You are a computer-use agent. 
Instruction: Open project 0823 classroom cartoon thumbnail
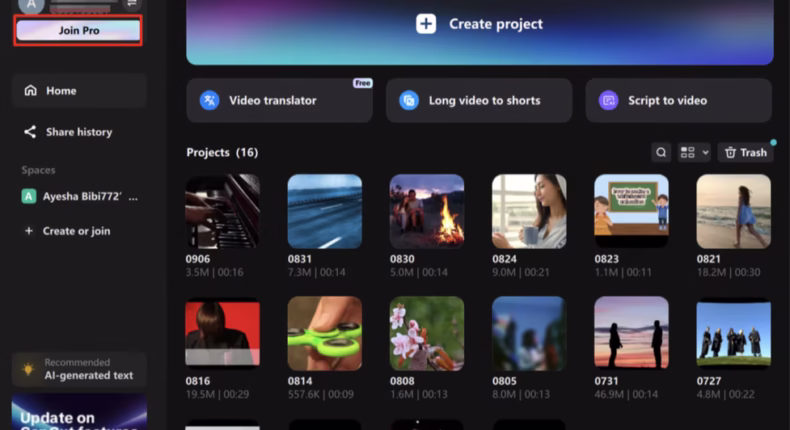point(631,211)
